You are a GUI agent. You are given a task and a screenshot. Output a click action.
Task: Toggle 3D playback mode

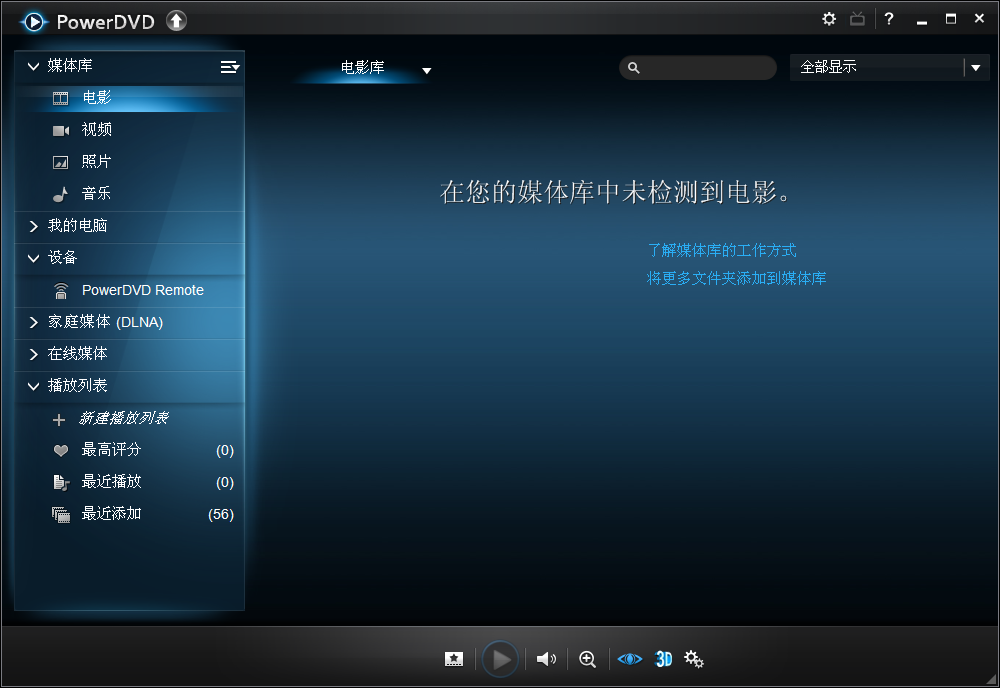pos(663,659)
